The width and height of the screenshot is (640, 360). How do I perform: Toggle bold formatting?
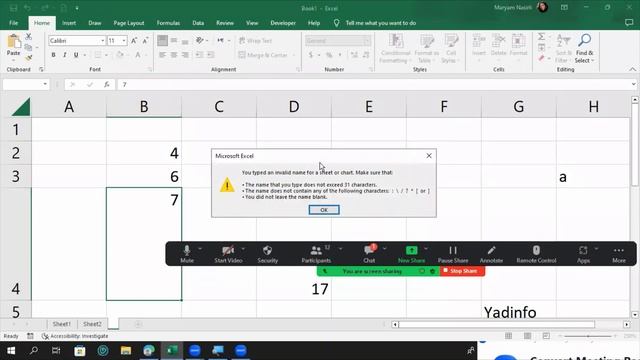[53, 55]
